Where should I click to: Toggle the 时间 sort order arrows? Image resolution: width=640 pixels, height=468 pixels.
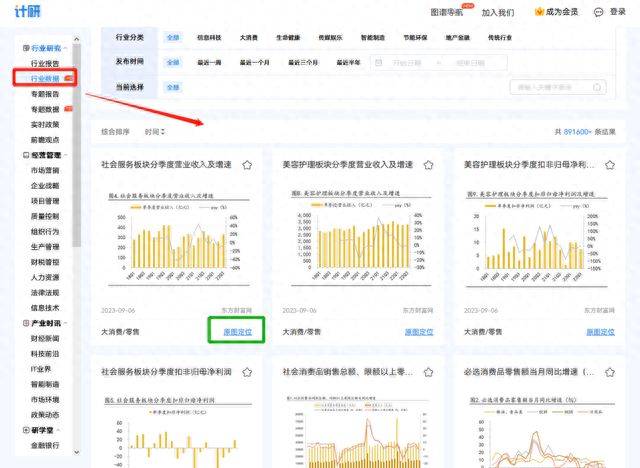(163, 132)
